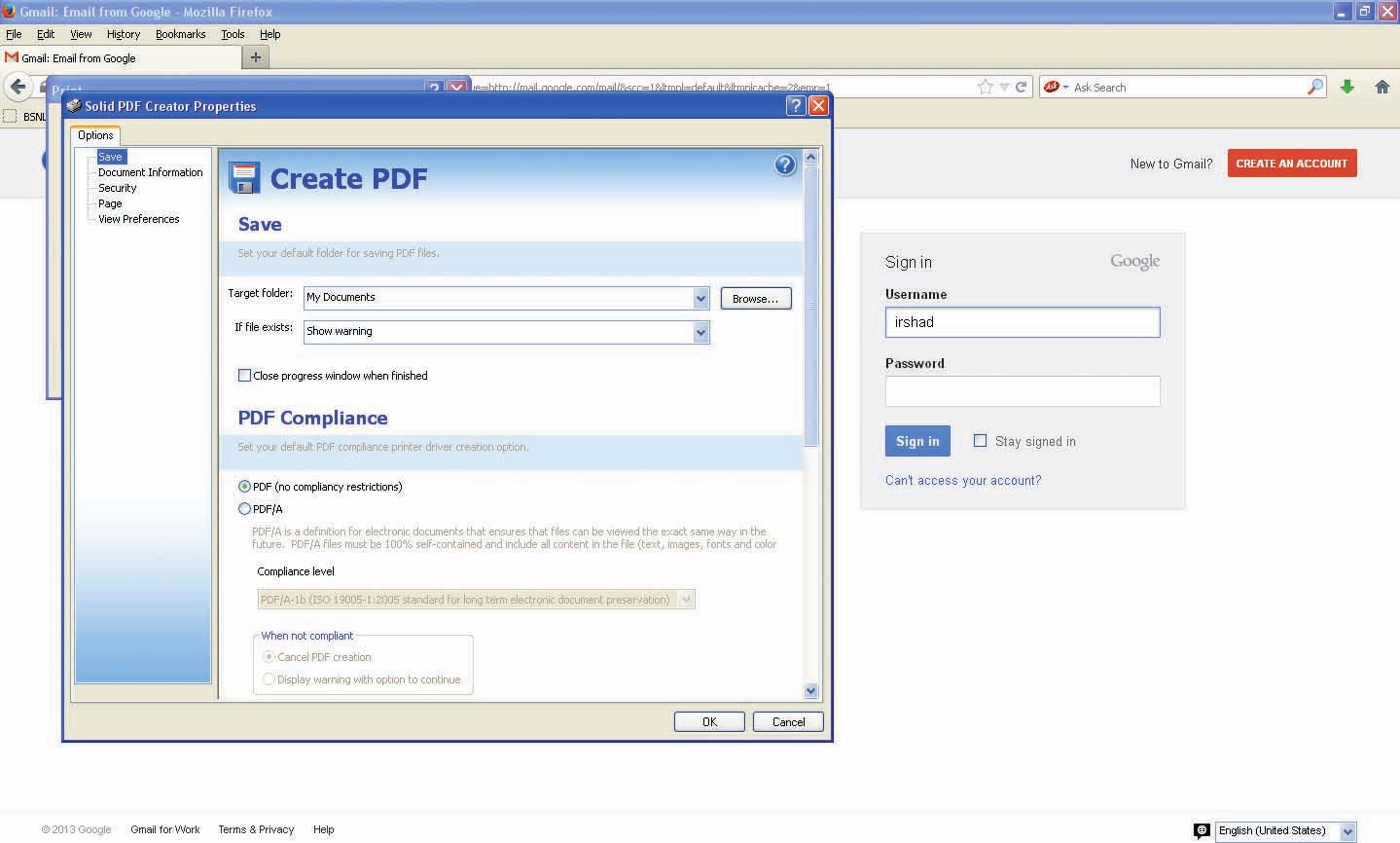Click the language chat bubble icon in footer
This screenshot has height=843, width=1400.
pyautogui.click(x=1202, y=830)
